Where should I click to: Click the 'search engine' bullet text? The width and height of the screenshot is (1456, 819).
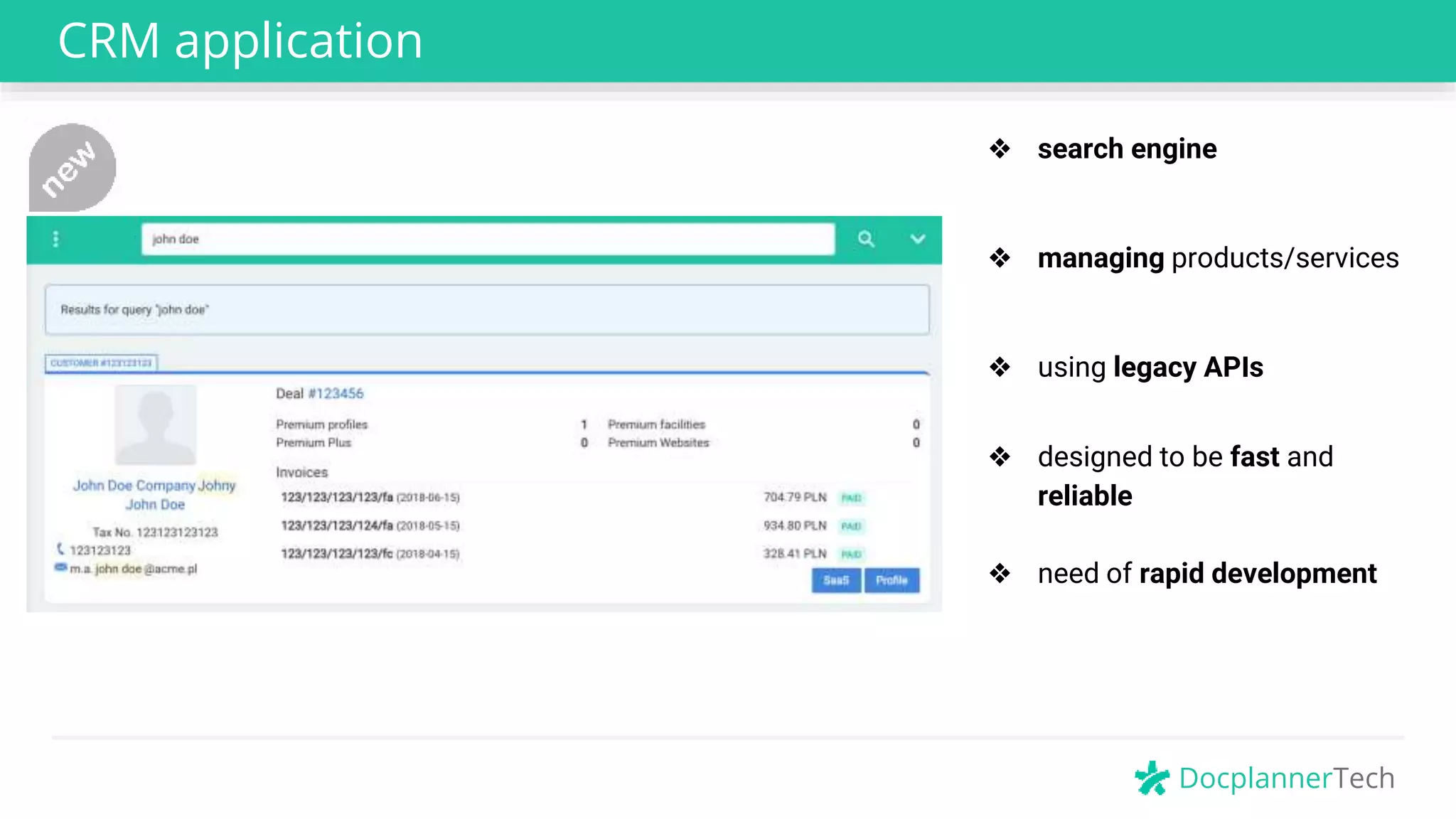click(1127, 149)
